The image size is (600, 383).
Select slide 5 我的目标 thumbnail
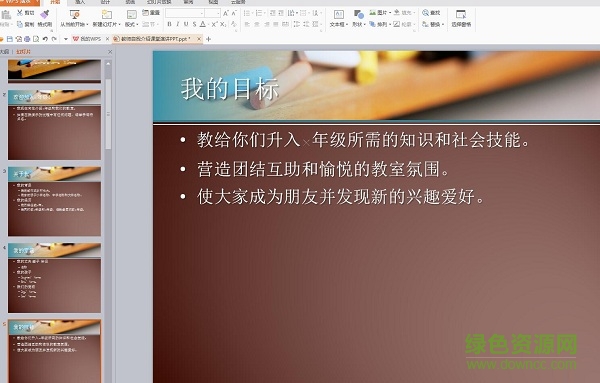coord(54,351)
